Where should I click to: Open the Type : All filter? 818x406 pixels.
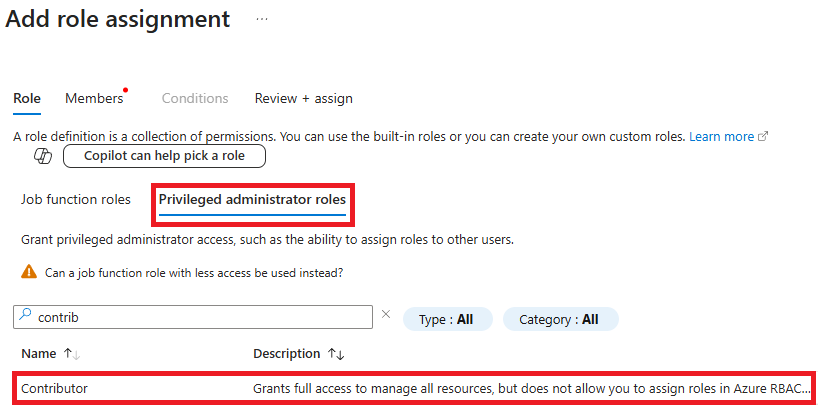pos(448,319)
